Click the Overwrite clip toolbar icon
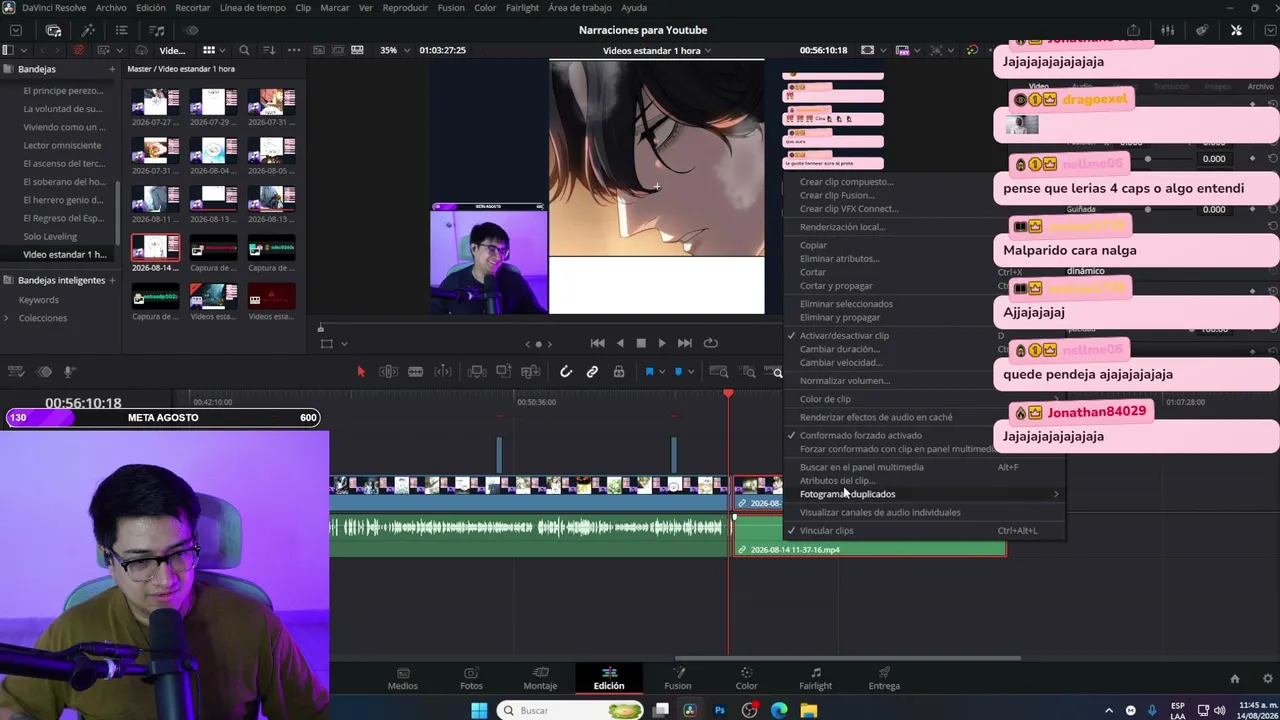This screenshot has width=1280, height=720. (504, 372)
